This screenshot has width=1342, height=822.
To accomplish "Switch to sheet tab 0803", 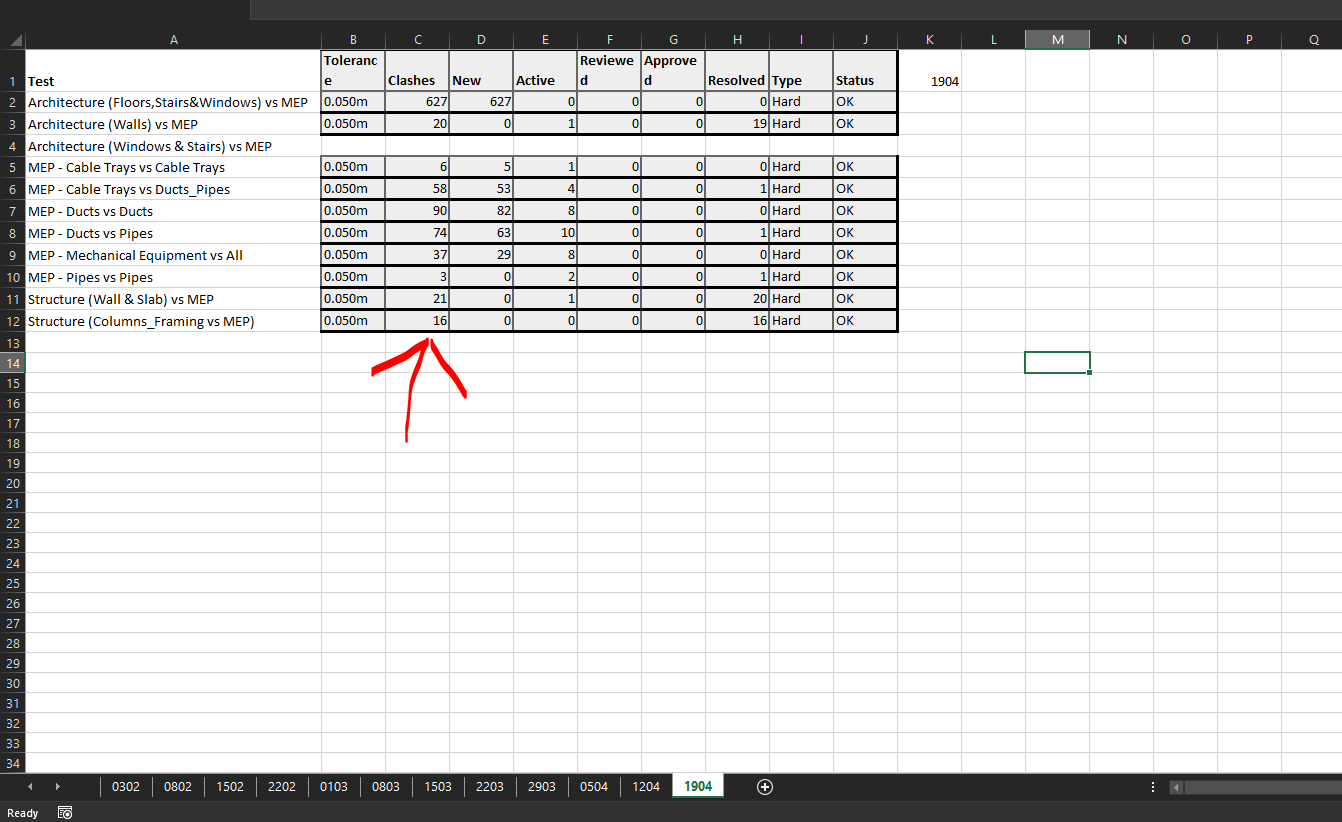I will pos(386,787).
